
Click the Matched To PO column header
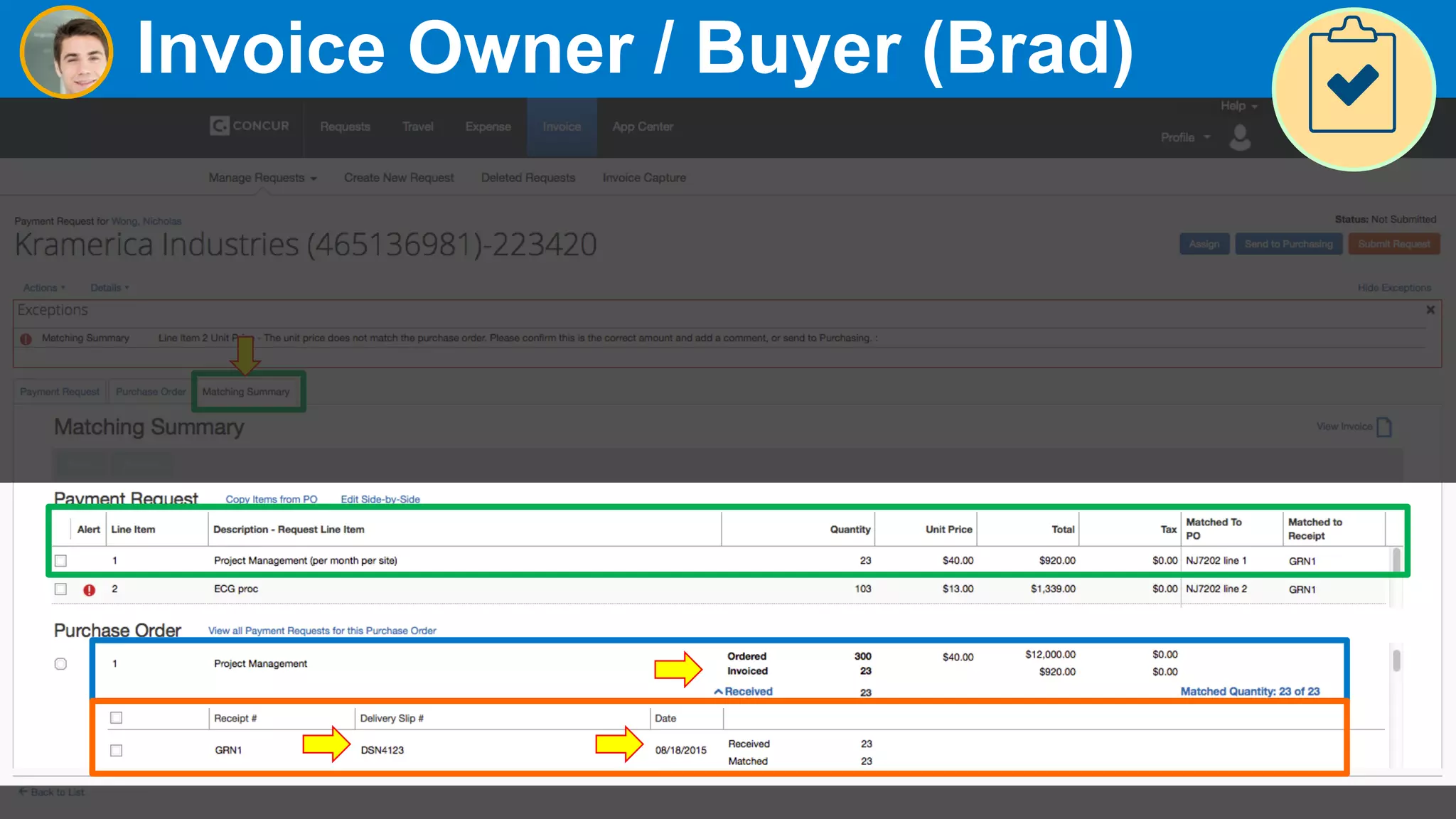click(1214, 529)
